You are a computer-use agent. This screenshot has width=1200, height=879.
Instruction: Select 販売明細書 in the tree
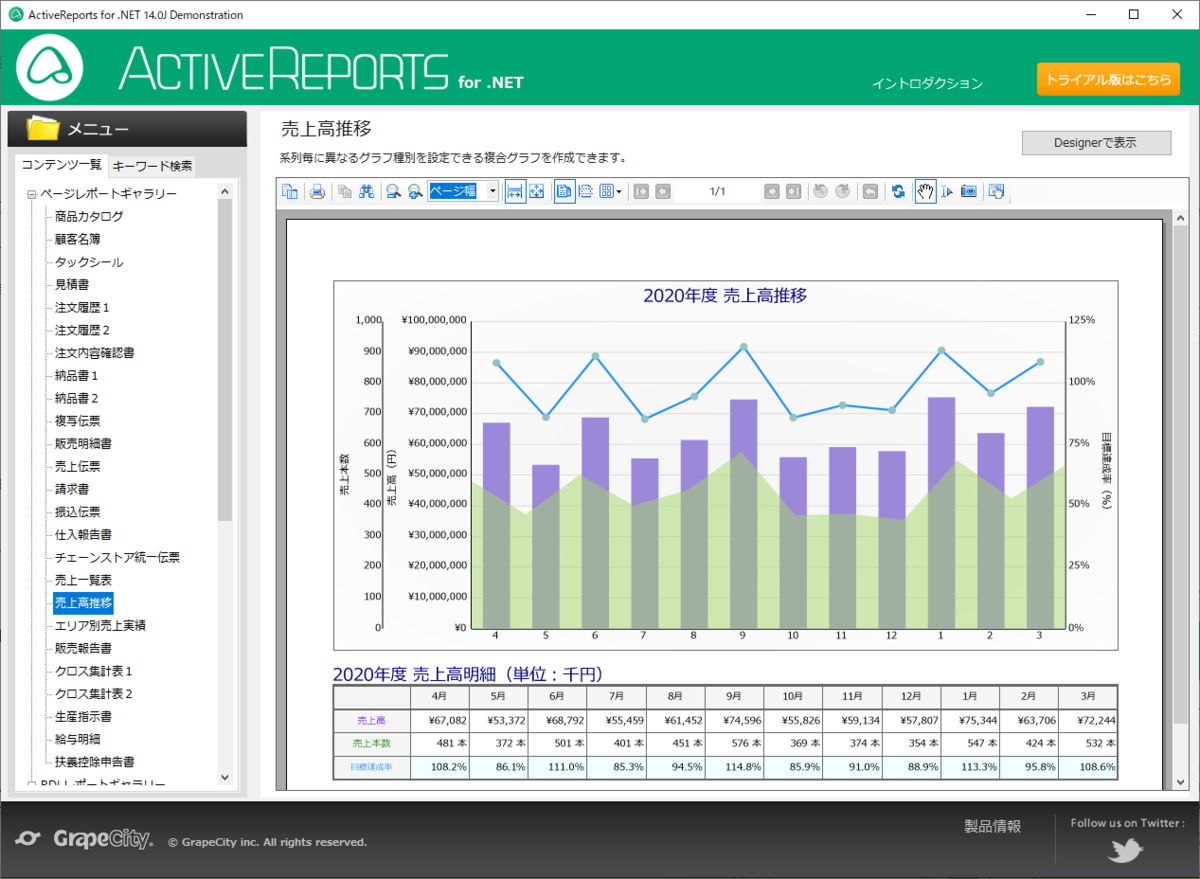[83, 444]
